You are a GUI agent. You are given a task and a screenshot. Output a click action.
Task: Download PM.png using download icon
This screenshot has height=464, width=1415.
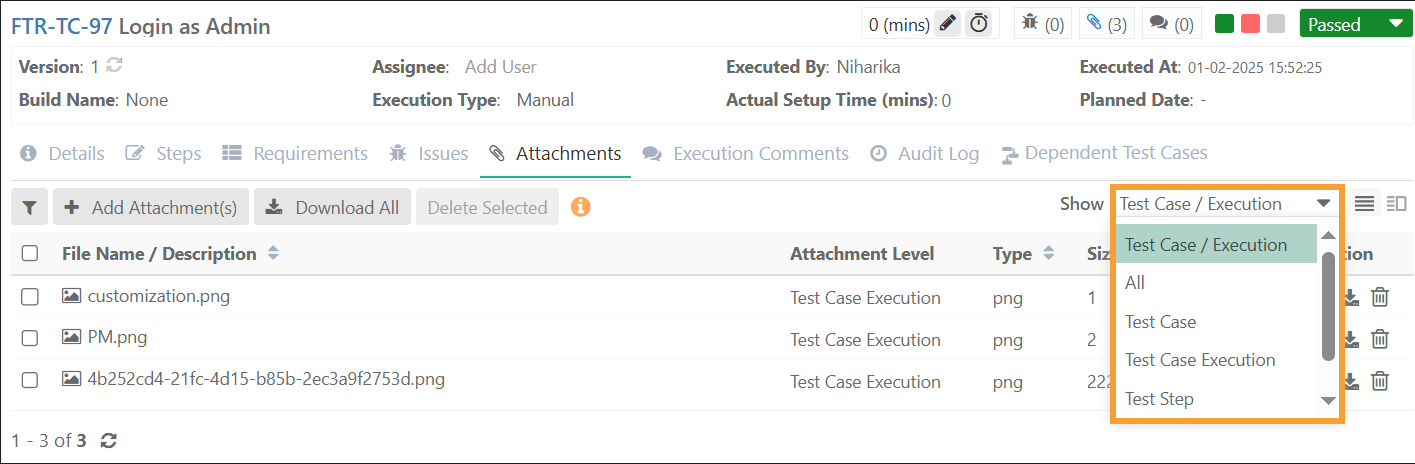tap(1351, 339)
